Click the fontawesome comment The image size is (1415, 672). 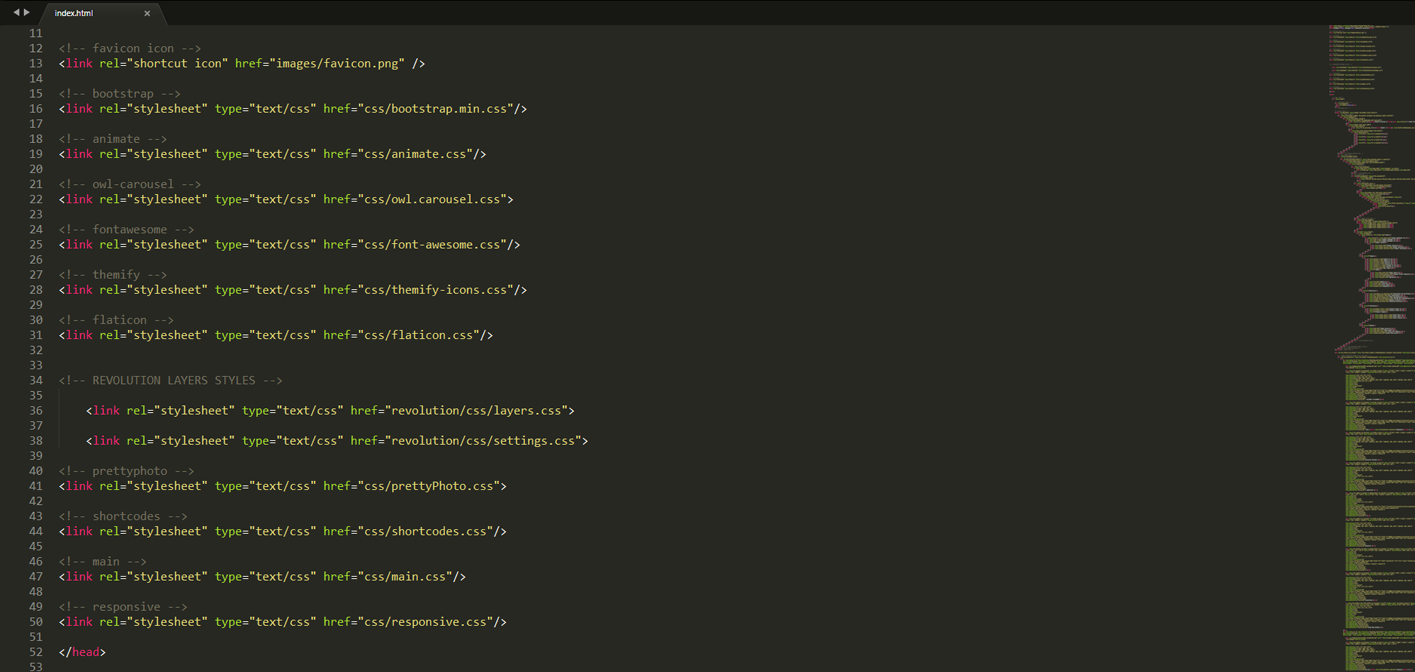tap(127, 229)
